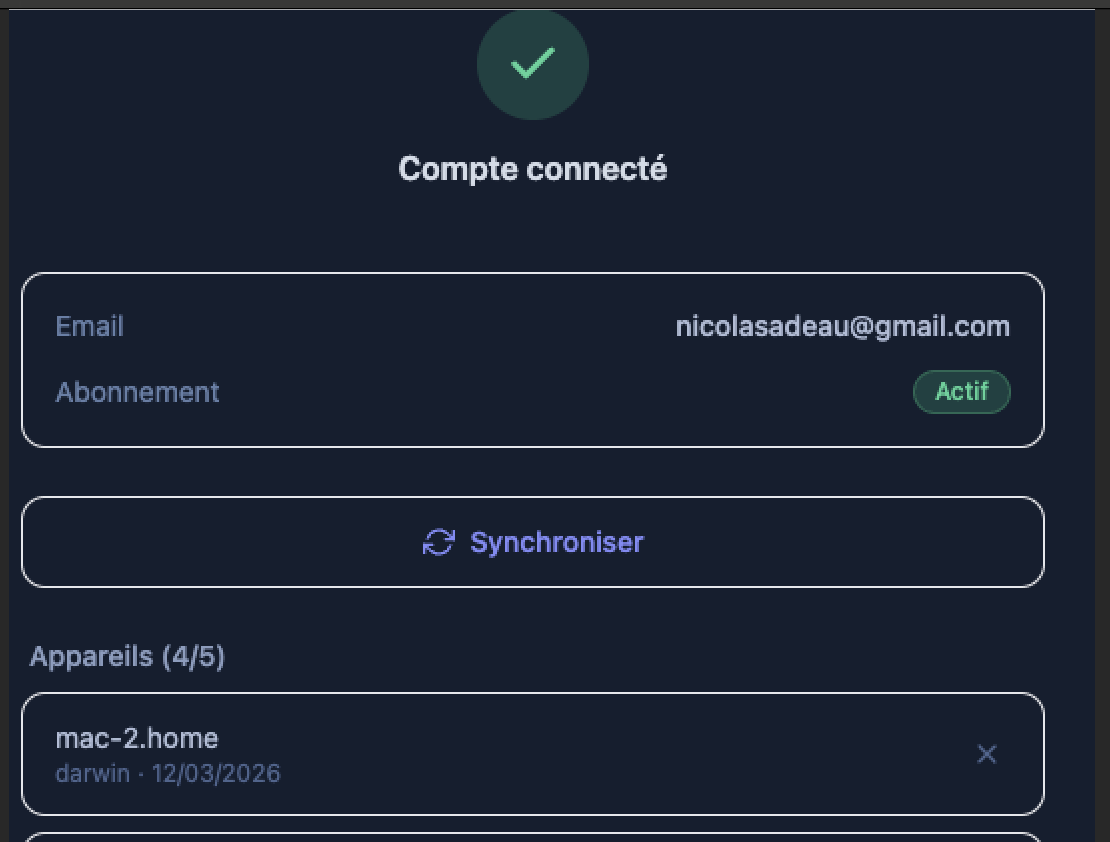Screen dimensions: 1110x842
Task: Click the darwin platform text
Action: click(92, 774)
